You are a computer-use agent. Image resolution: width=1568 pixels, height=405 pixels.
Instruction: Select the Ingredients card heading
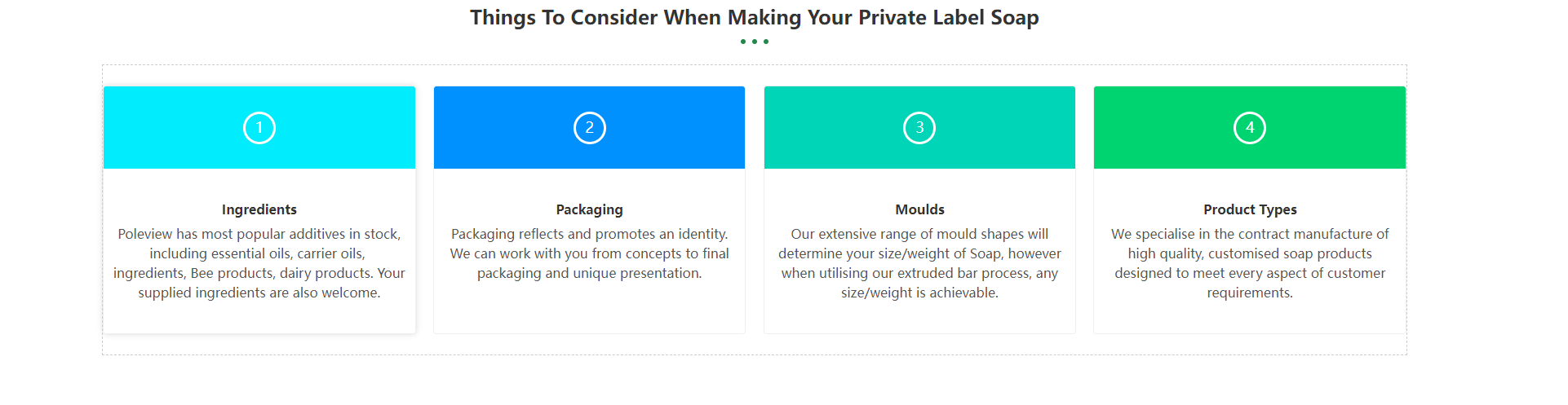[x=259, y=209]
